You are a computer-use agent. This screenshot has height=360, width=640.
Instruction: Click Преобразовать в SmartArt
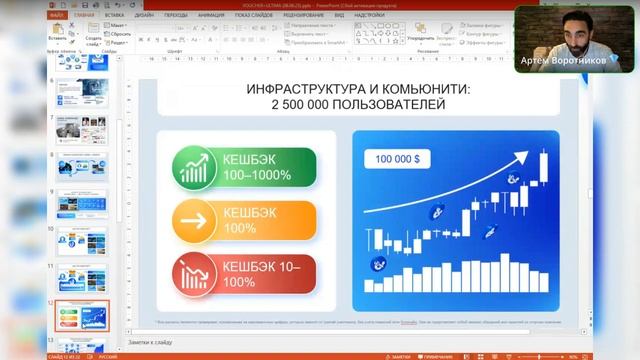click(x=316, y=42)
